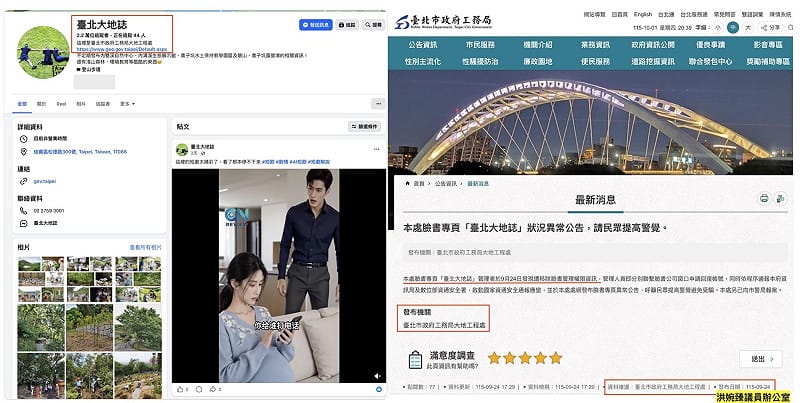Open the 政府資訊公開 navigation menu
This screenshot has width=800, height=403.
click(x=653, y=45)
